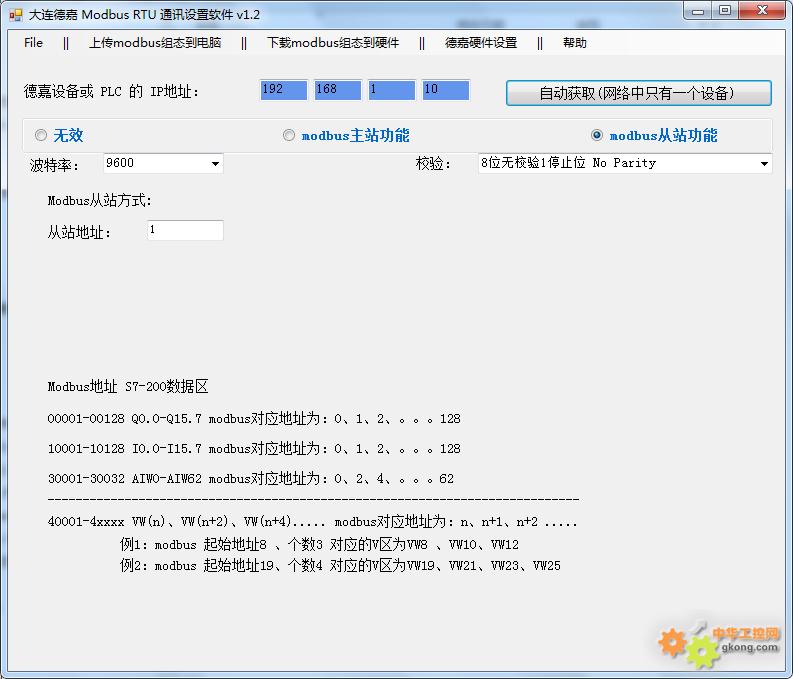Viewport: 793px width, 679px height.
Task: Choose the modbus从站功能 radio button
Action: coord(597,135)
